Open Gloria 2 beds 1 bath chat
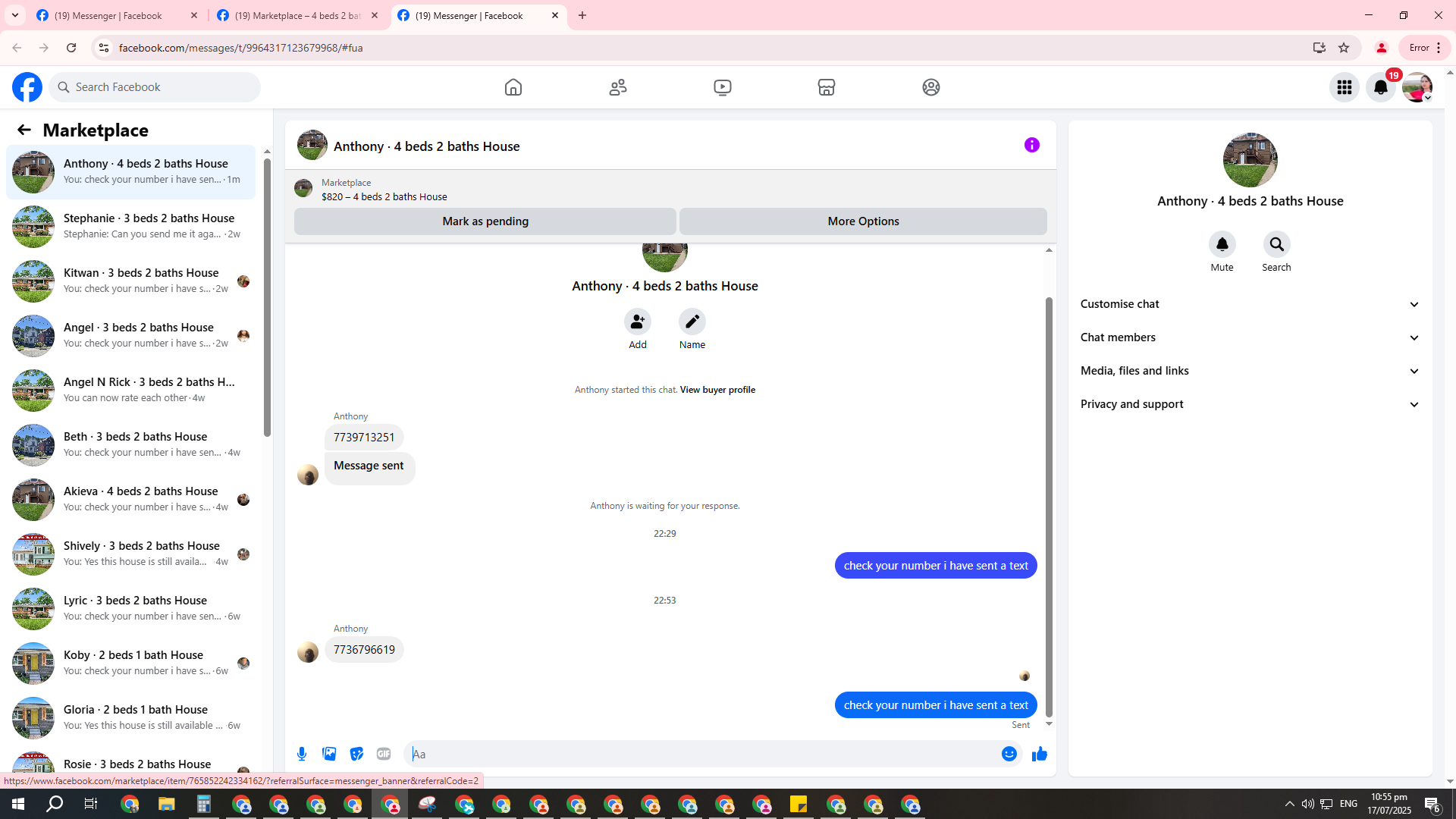The width and height of the screenshot is (1456, 819). pyautogui.click(x=130, y=717)
